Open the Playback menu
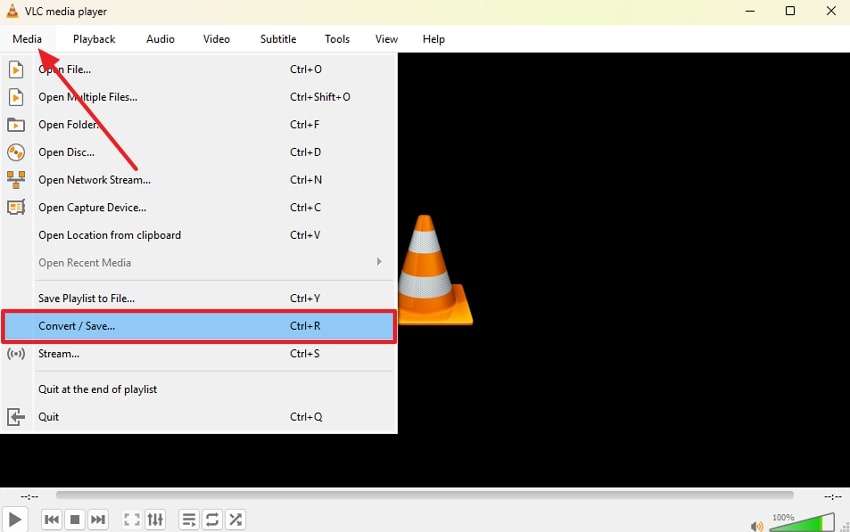The width and height of the screenshot is (850, 532). pyautogui.click(x=94, y=39)
